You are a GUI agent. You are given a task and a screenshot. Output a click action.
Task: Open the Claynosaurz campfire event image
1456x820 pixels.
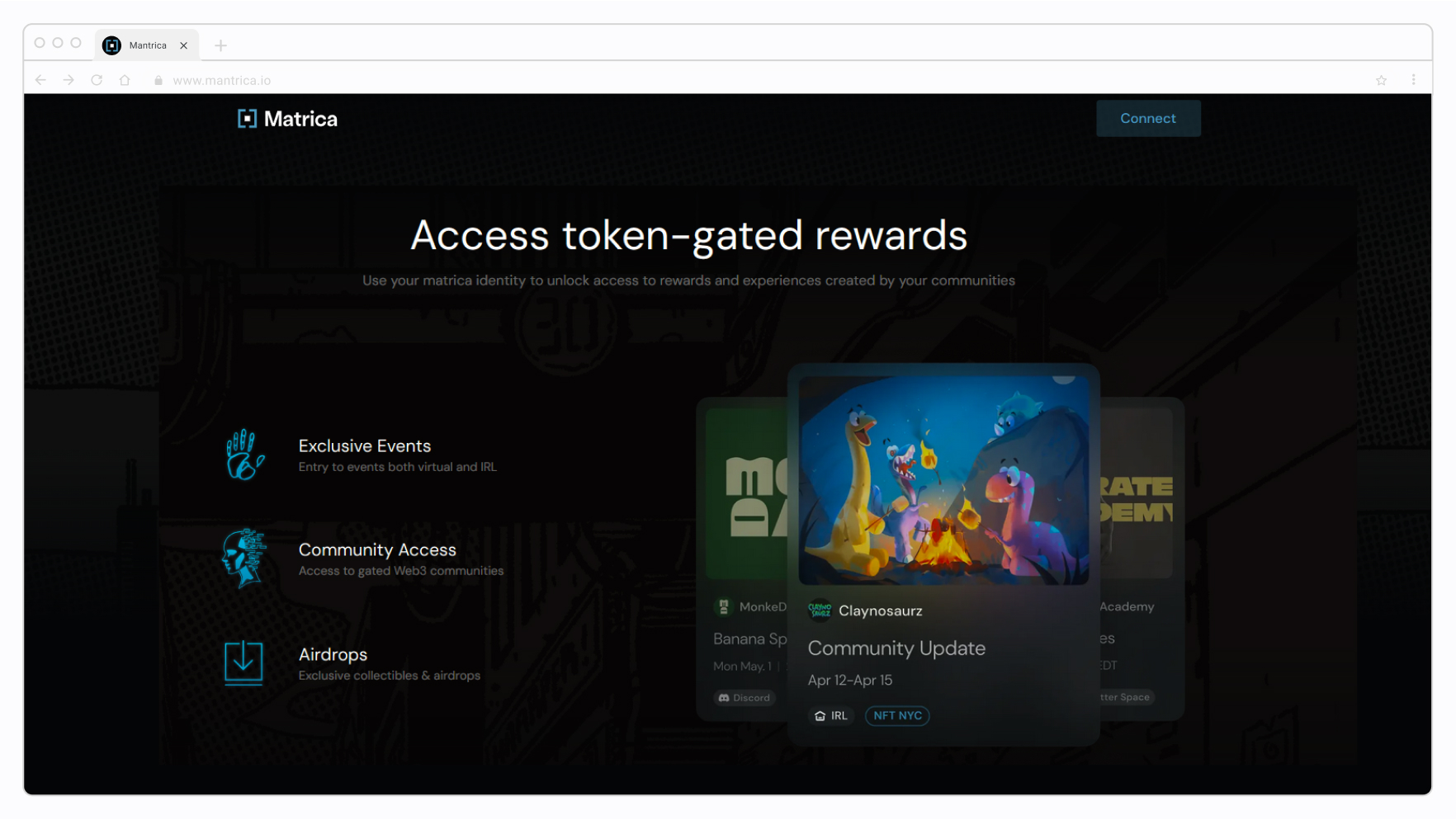coord(943,481)
